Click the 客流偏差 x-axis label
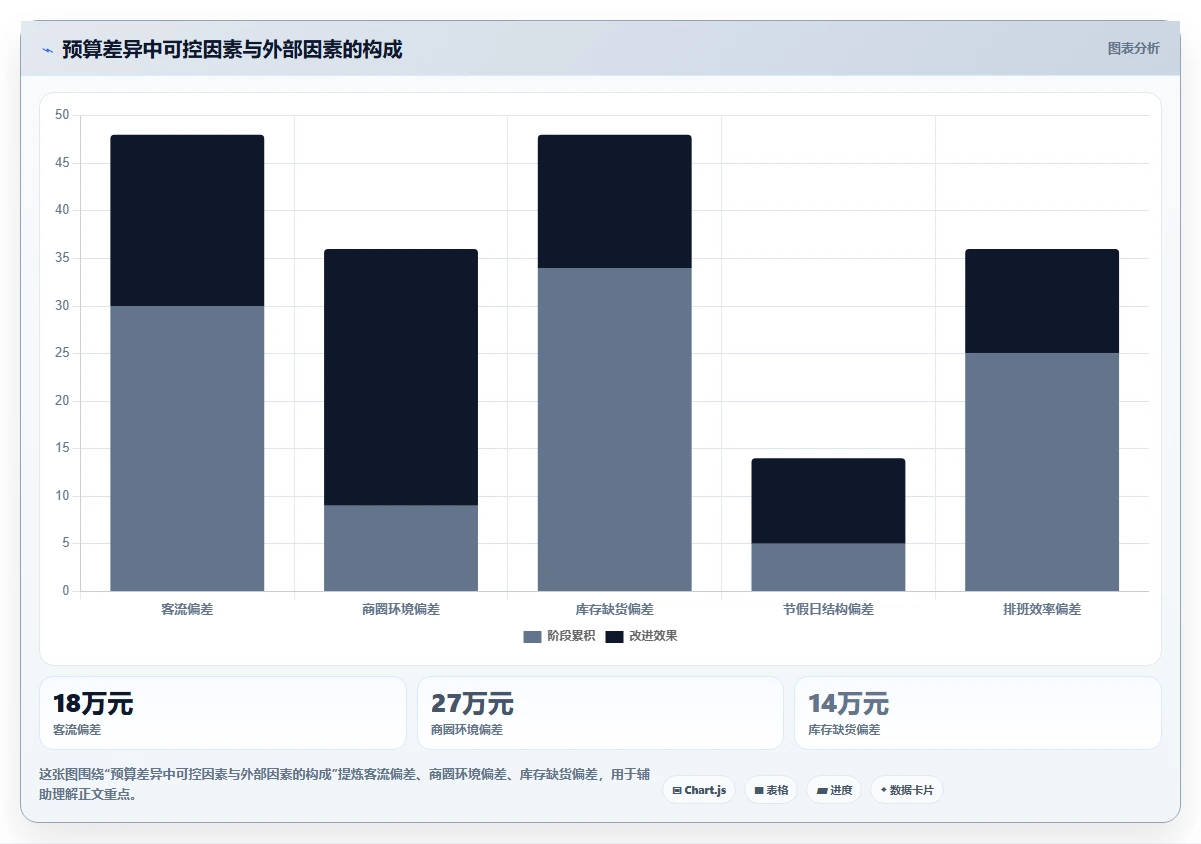Screen dimensions: 1201x844 [x=187, y=609]
